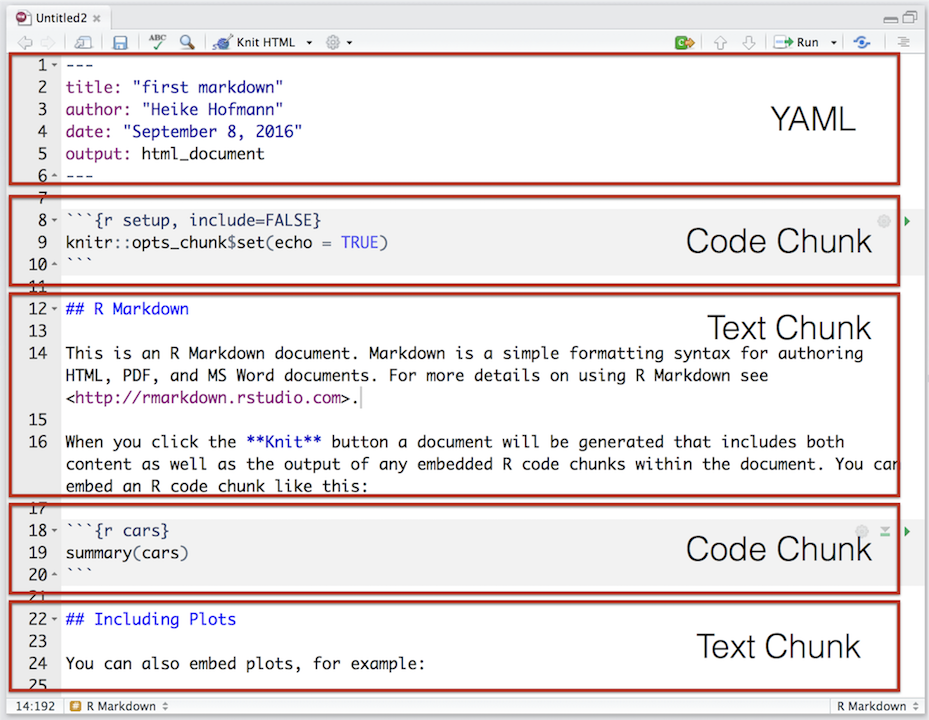Open the Run options dropdown arrow
This screenshot has height=720, width=929.
[834, 43]
